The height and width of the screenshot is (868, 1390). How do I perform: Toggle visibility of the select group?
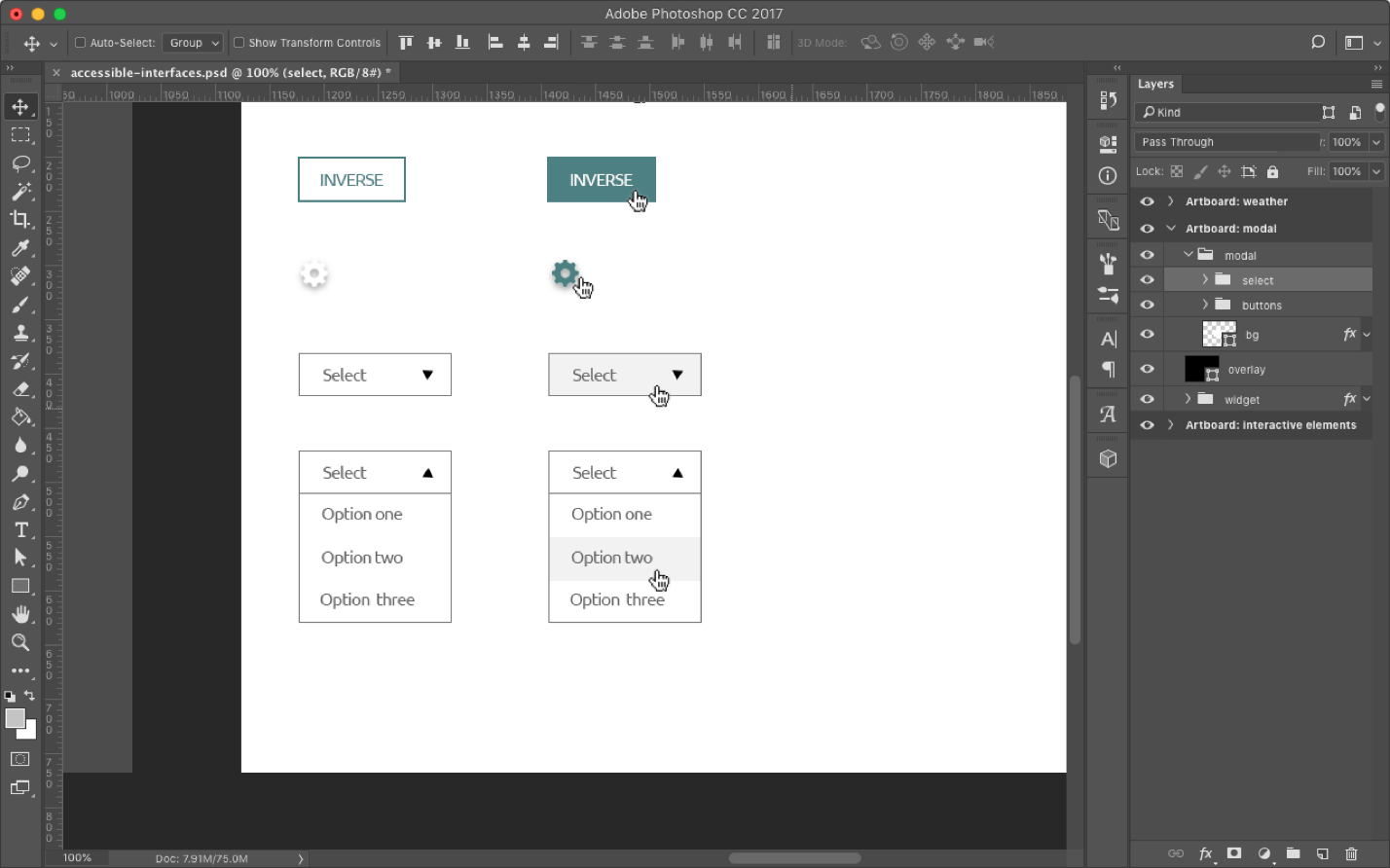tap(1147, 280)
